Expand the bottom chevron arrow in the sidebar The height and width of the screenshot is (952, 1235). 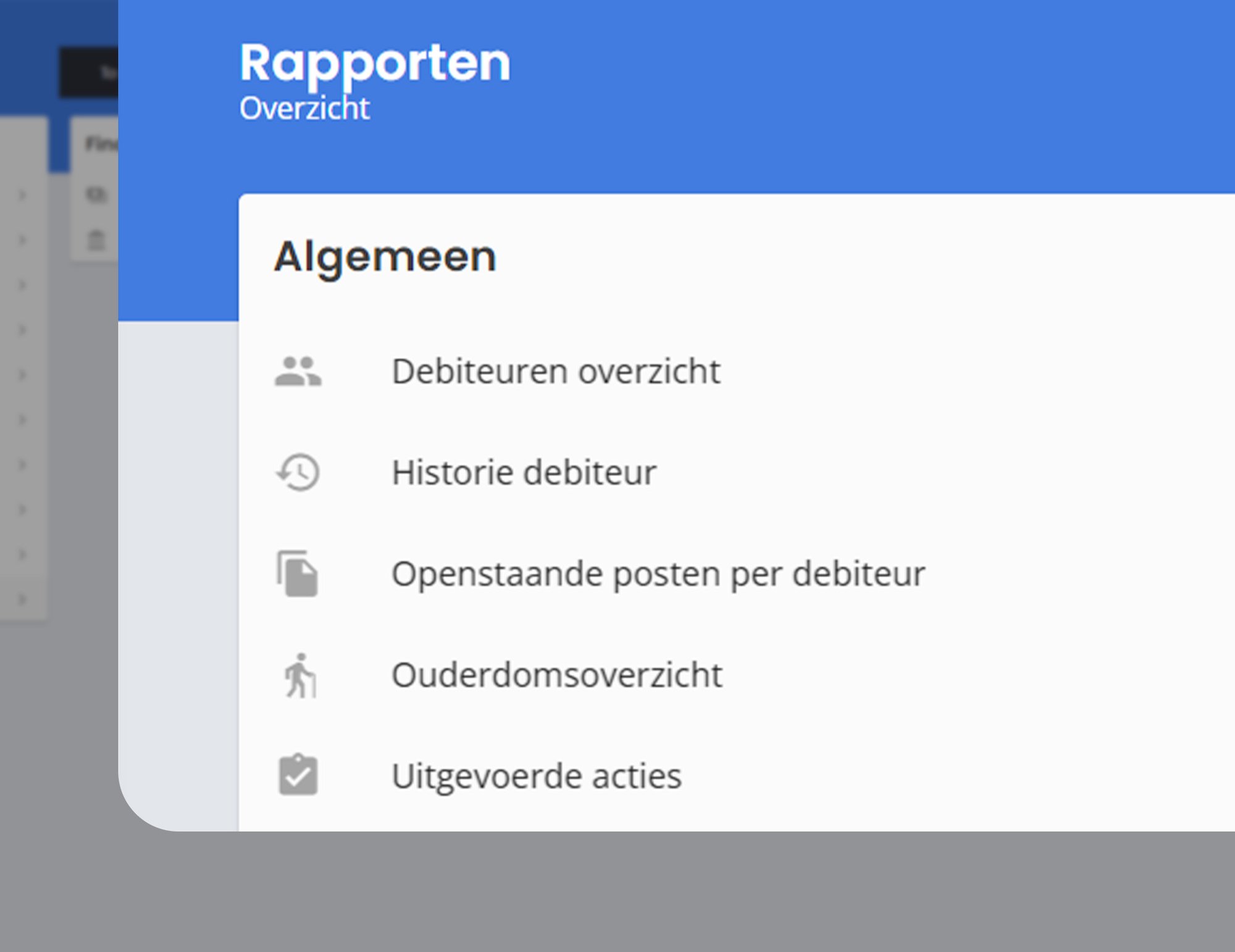[23, 598]
